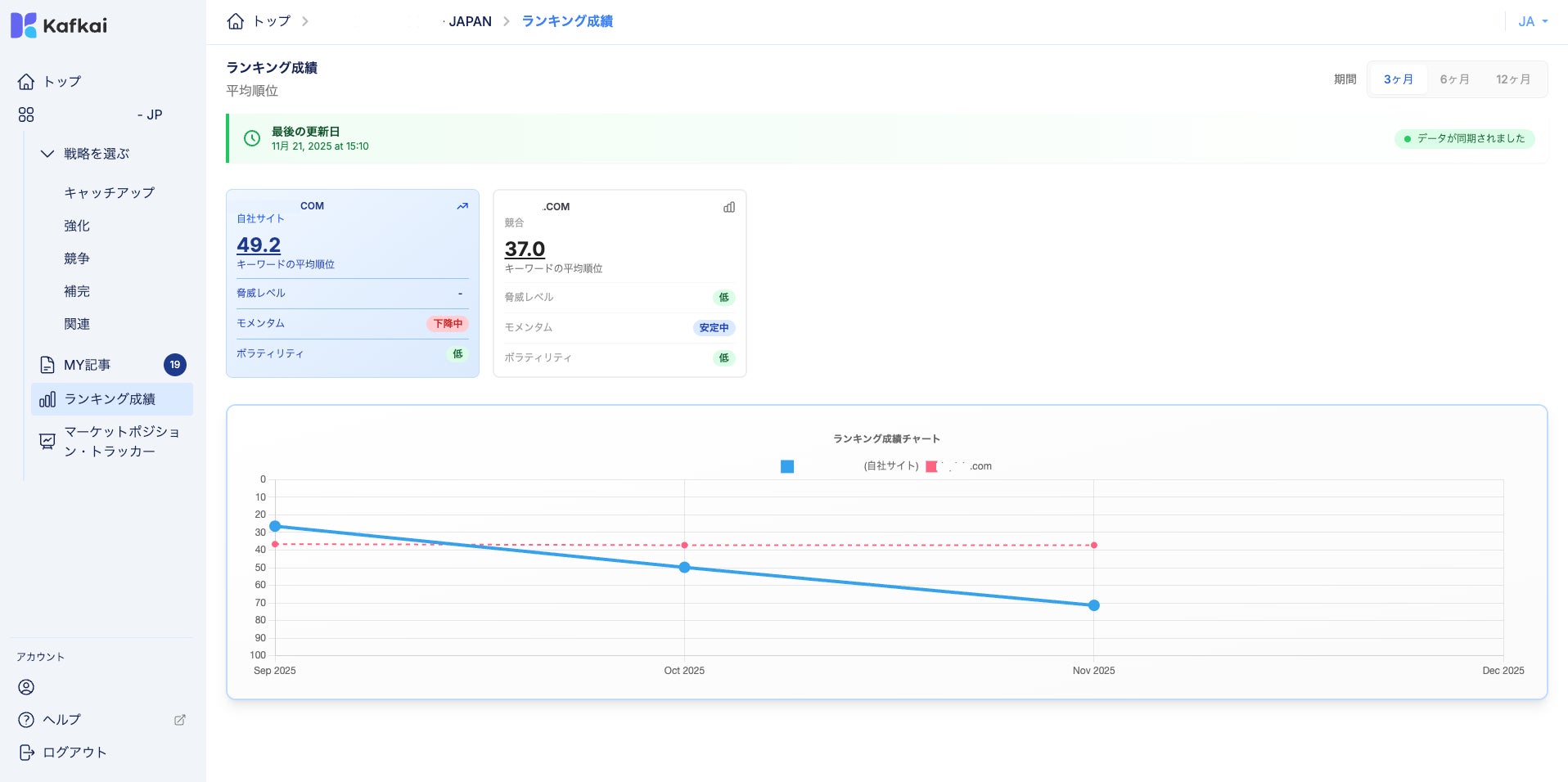This screenshot has height=782, width=1568.
Task: Click the ランキング成績チャート title
Action: (886, 439)
